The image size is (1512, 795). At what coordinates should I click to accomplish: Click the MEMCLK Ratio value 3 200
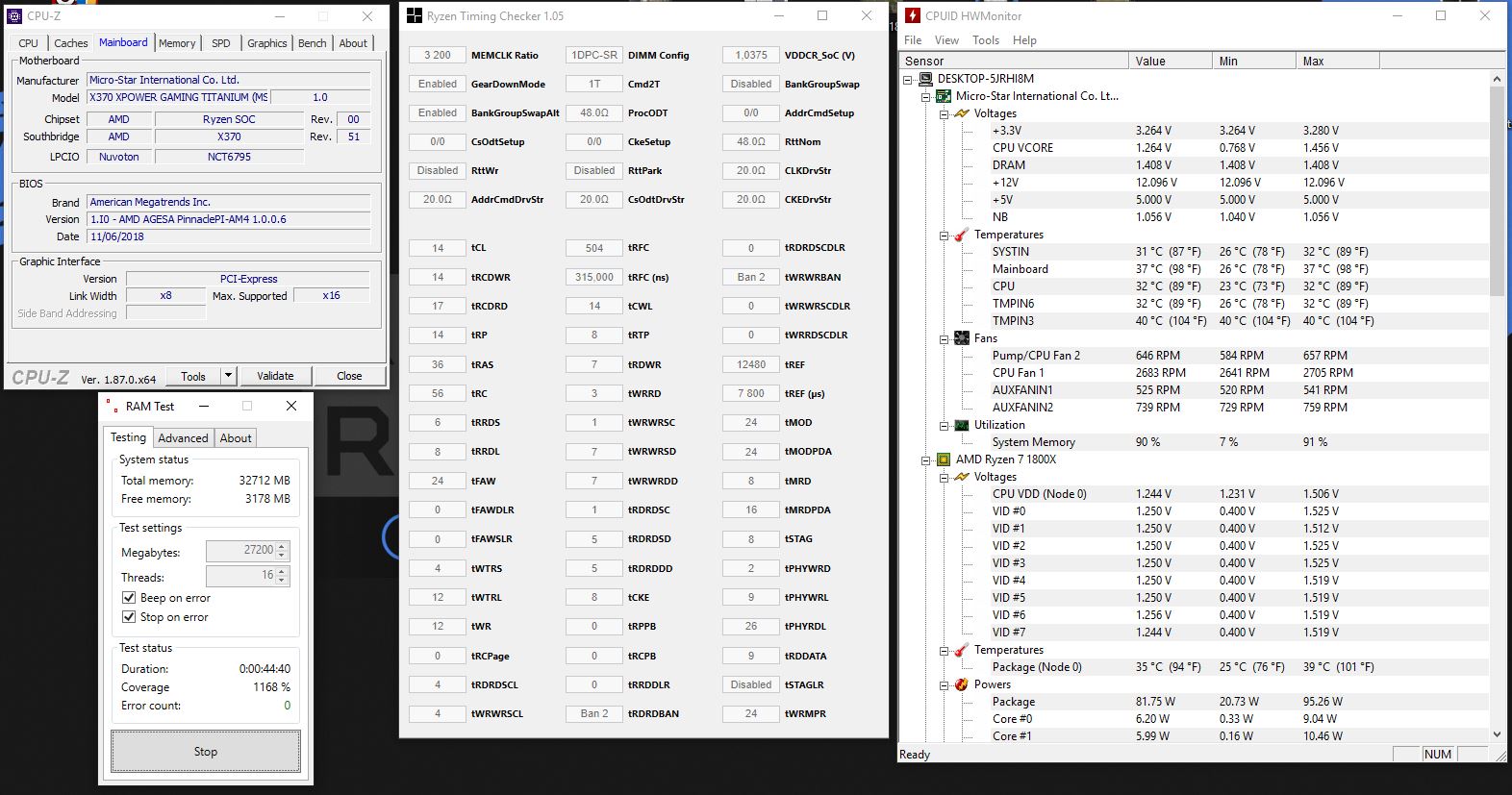pyautogui.click(x=438, y=55)
